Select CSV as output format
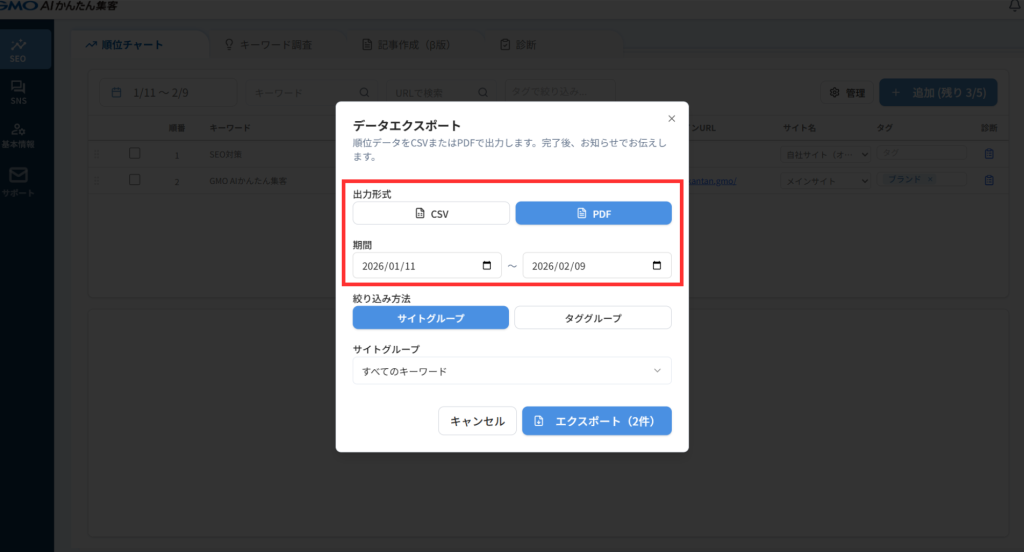This screenshot has width=1024, height=552. click(x=431, y=214)
